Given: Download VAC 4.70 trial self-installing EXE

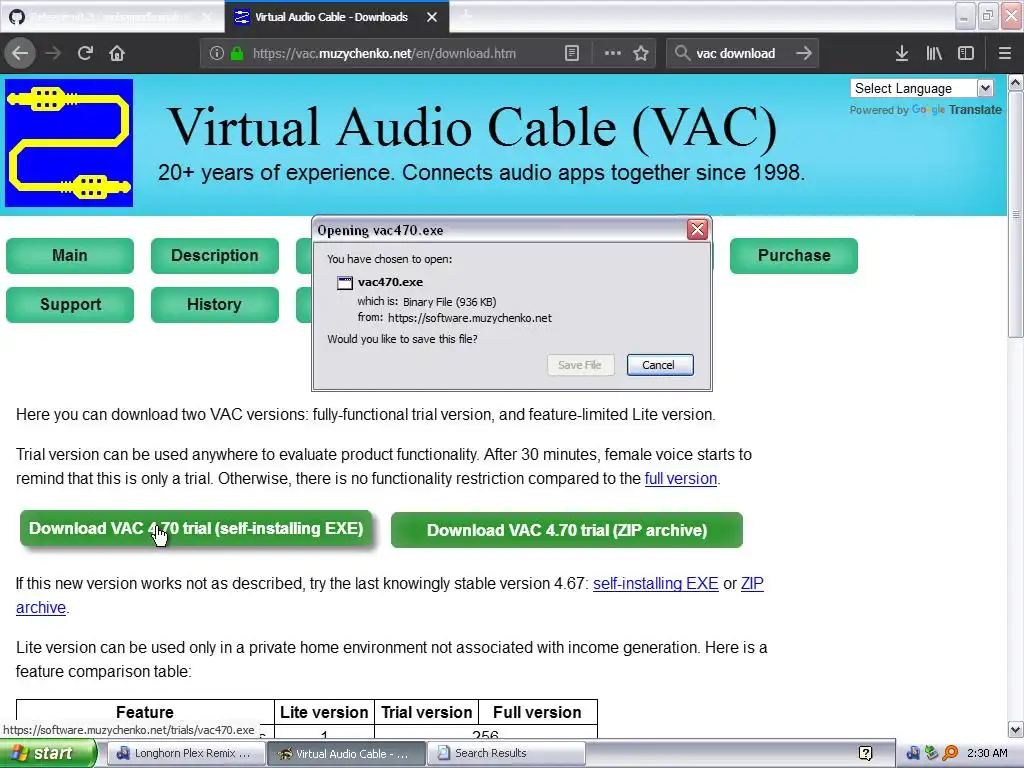Looking at the screenshot, I should point(196,528).
